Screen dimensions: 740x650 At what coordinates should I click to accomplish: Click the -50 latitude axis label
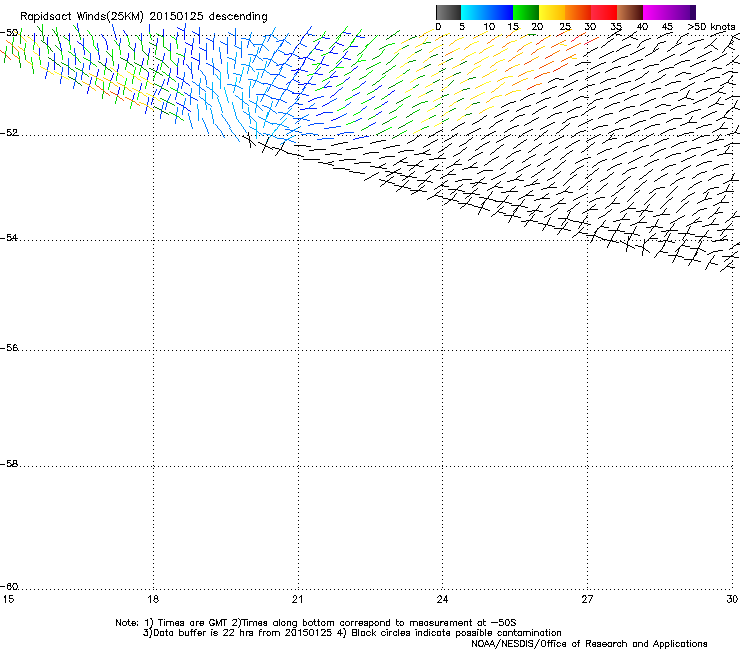(9, 33)
